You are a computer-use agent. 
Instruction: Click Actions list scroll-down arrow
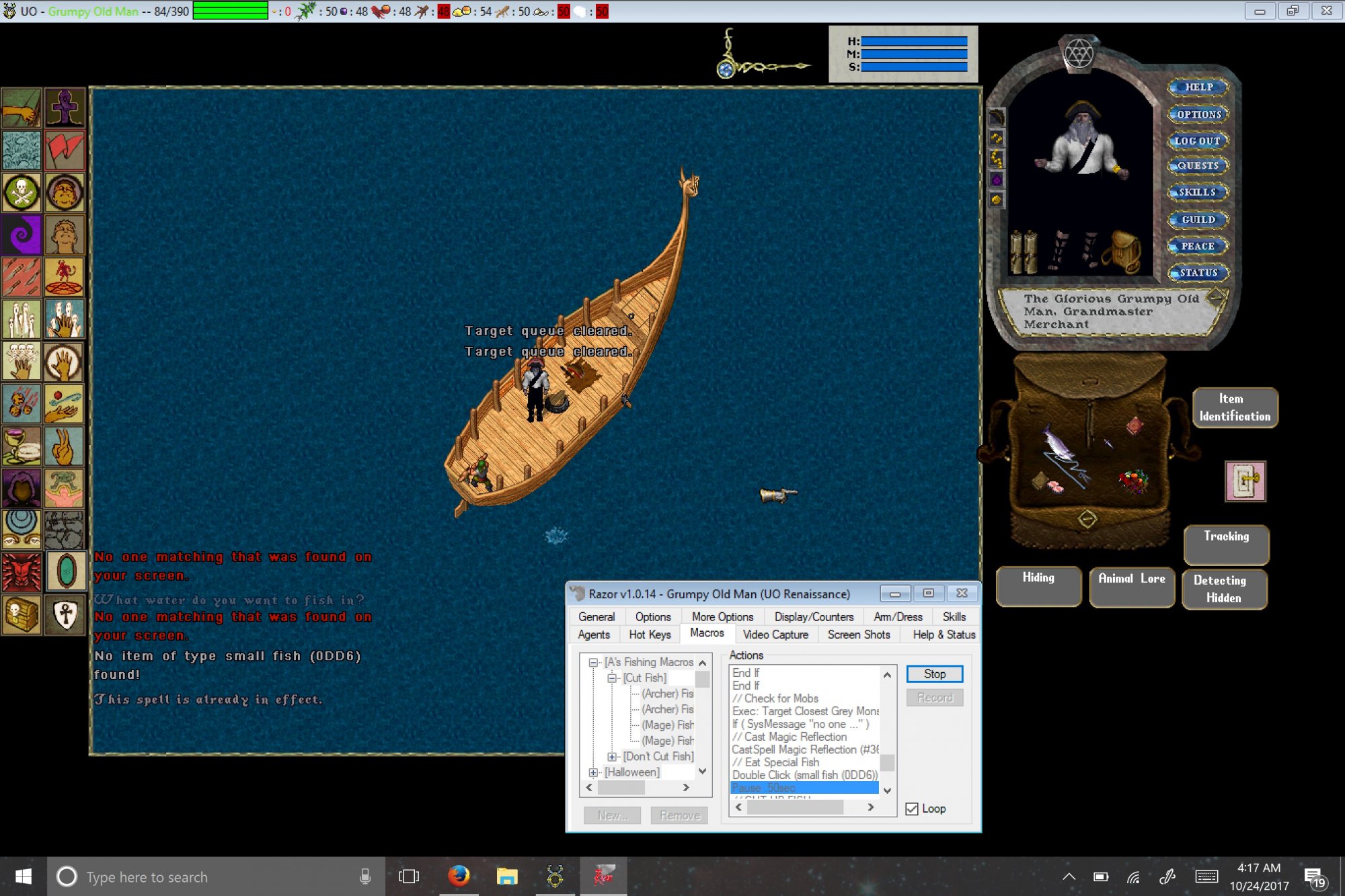[x=887, y=790]
